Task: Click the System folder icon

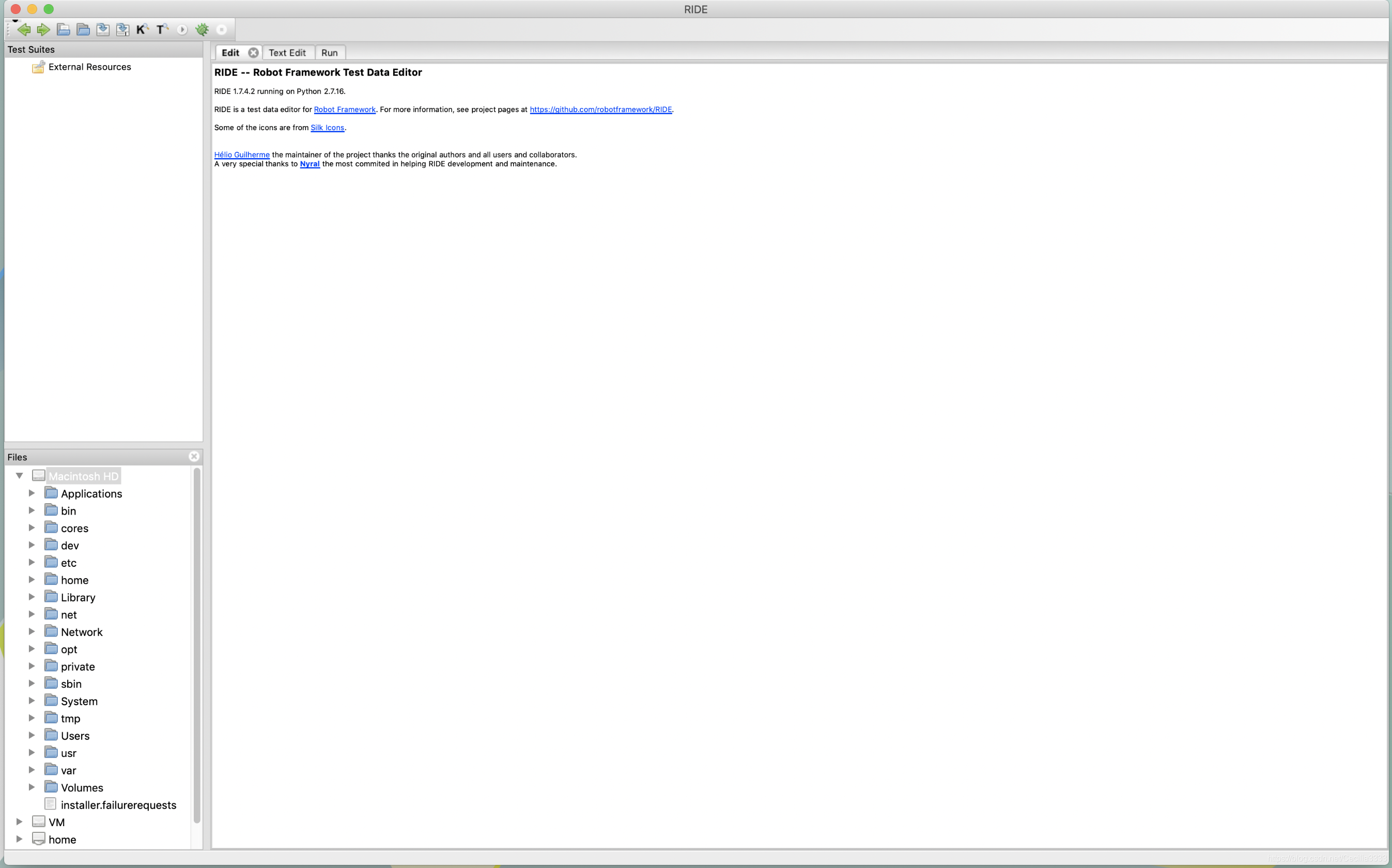Action: 51,701
